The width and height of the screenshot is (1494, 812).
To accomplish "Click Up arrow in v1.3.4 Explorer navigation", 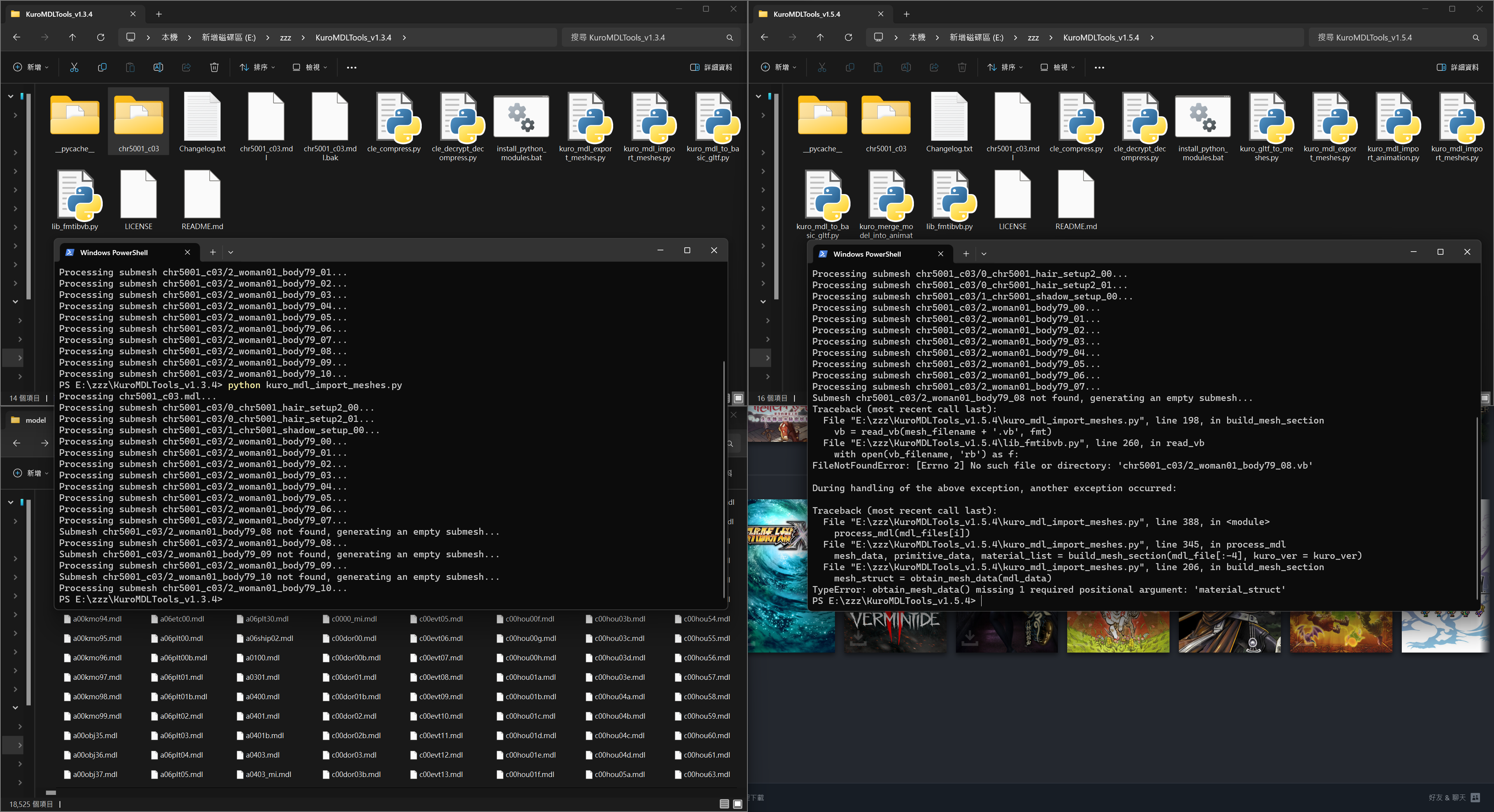I will (72, 37).
